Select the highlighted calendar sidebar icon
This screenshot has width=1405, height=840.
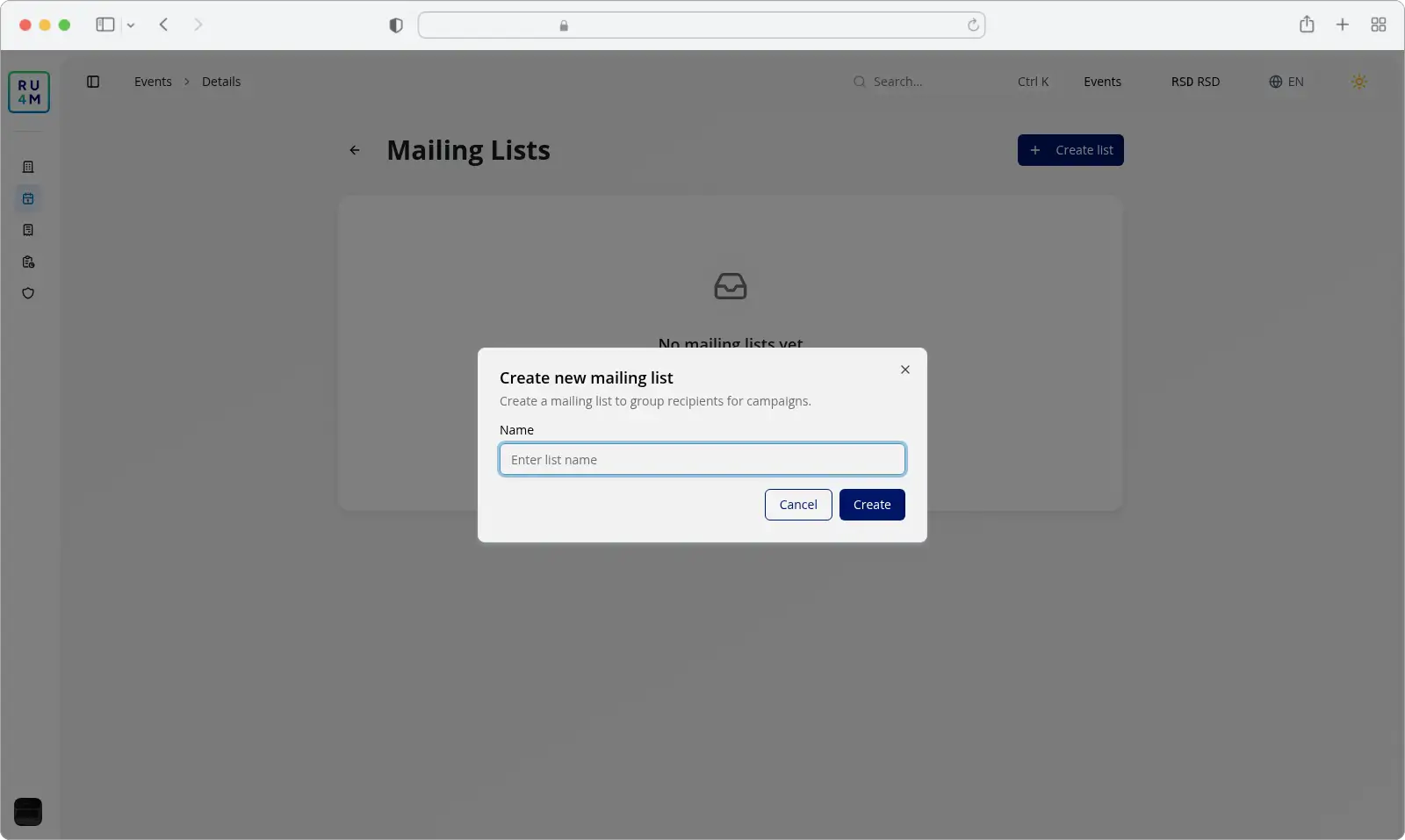[28, 198]
